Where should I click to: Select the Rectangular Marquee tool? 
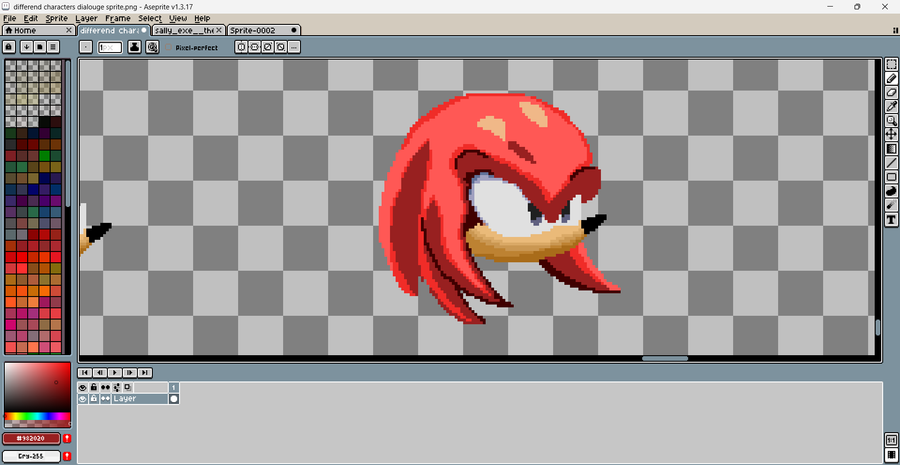[891, 64]
